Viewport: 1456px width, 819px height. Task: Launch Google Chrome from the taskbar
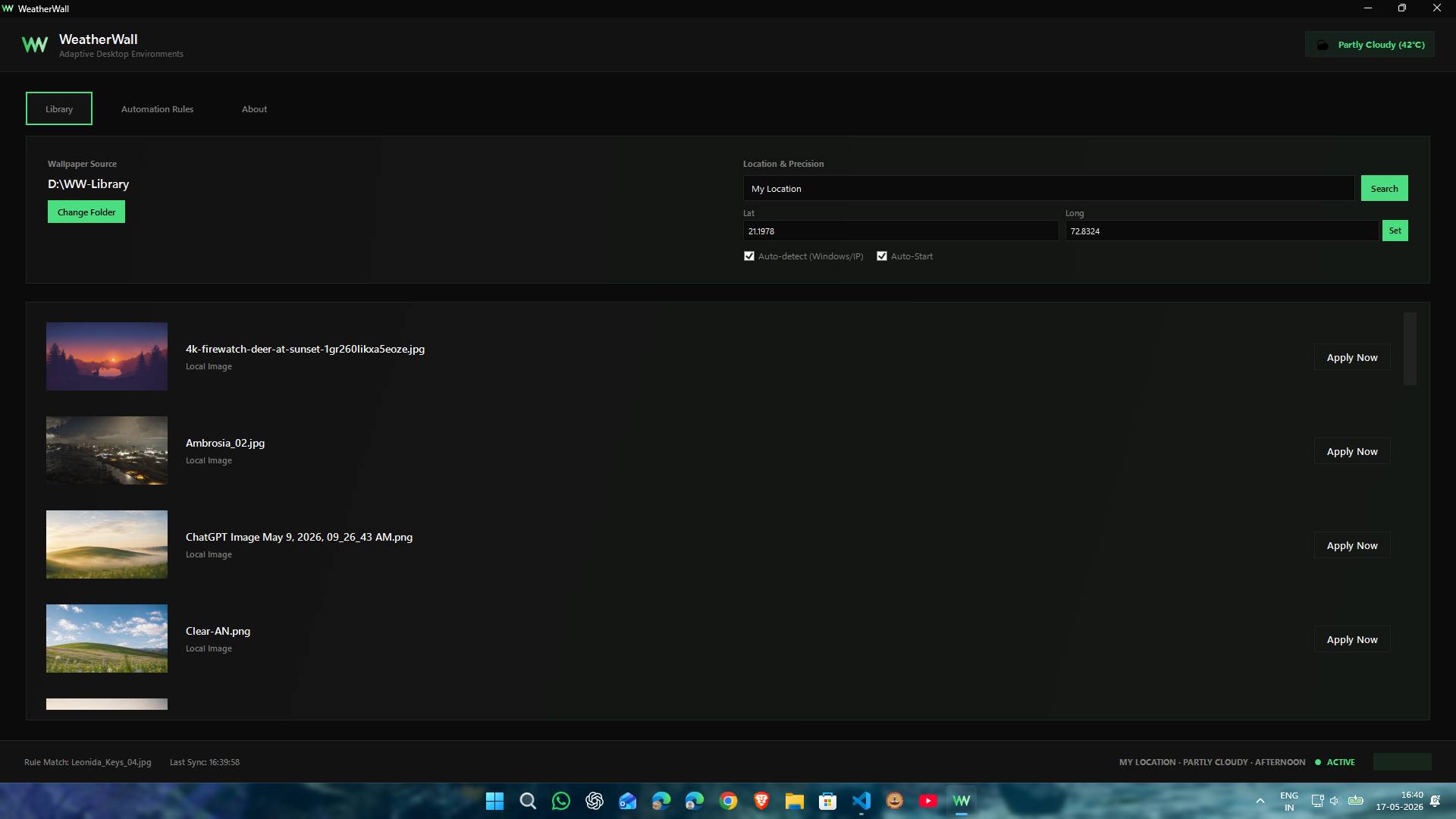pos(728,801)
